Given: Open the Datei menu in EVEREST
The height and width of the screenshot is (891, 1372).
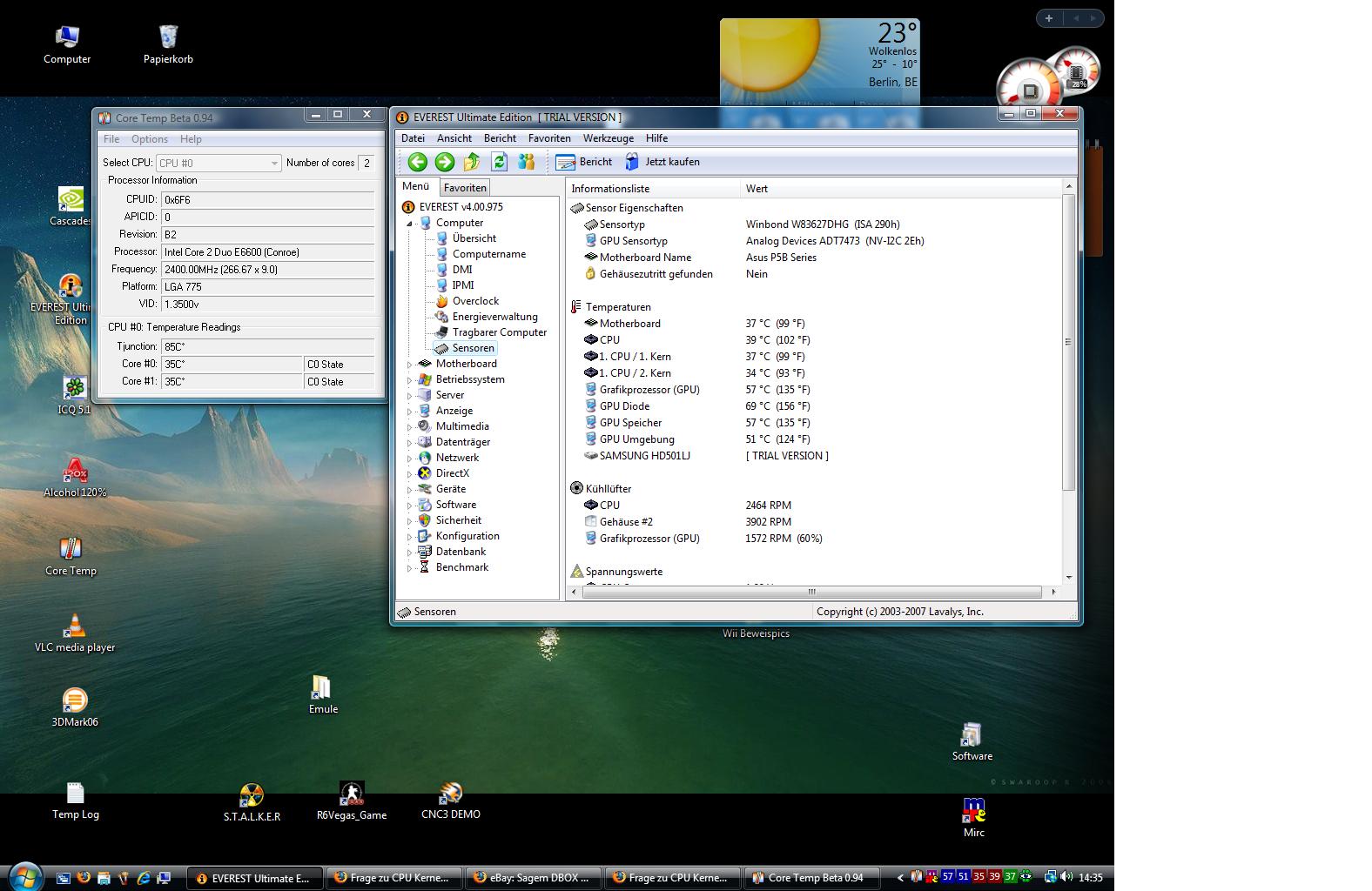Looking at the screenshot, I should [413, 138].
